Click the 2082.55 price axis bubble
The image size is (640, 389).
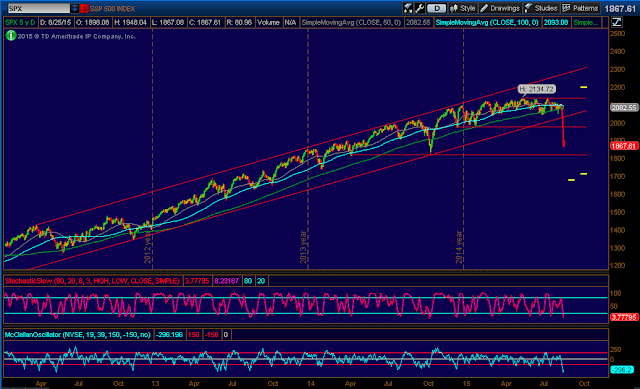624,107
